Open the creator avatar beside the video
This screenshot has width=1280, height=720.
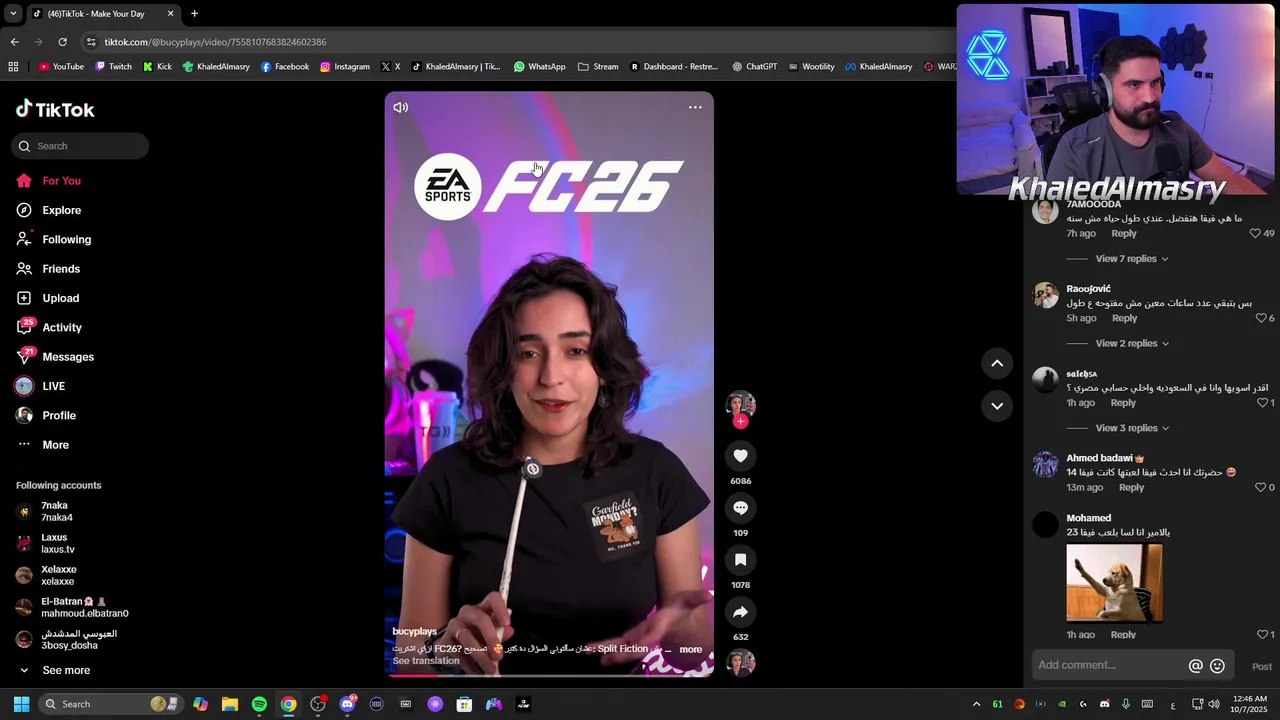click(x=740, y=404)
